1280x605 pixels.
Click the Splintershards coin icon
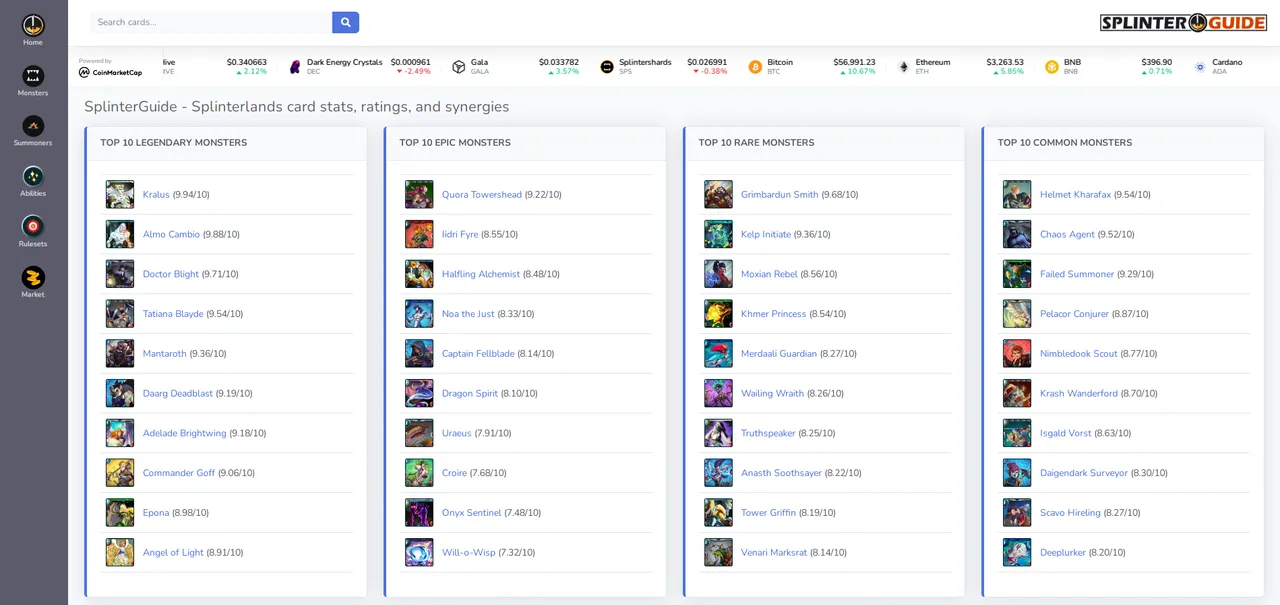[x=607, y=67]
